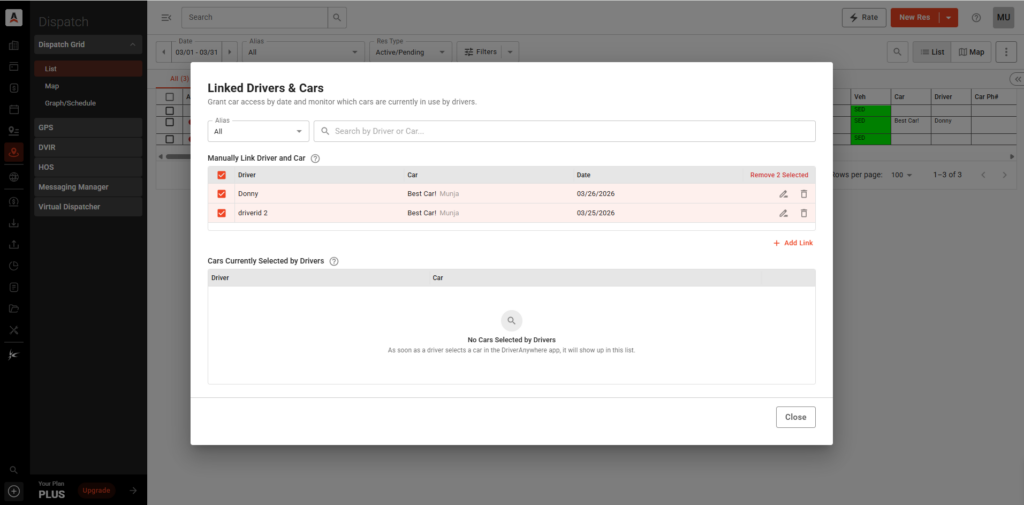Click the top bar search magnifier button

338,17
